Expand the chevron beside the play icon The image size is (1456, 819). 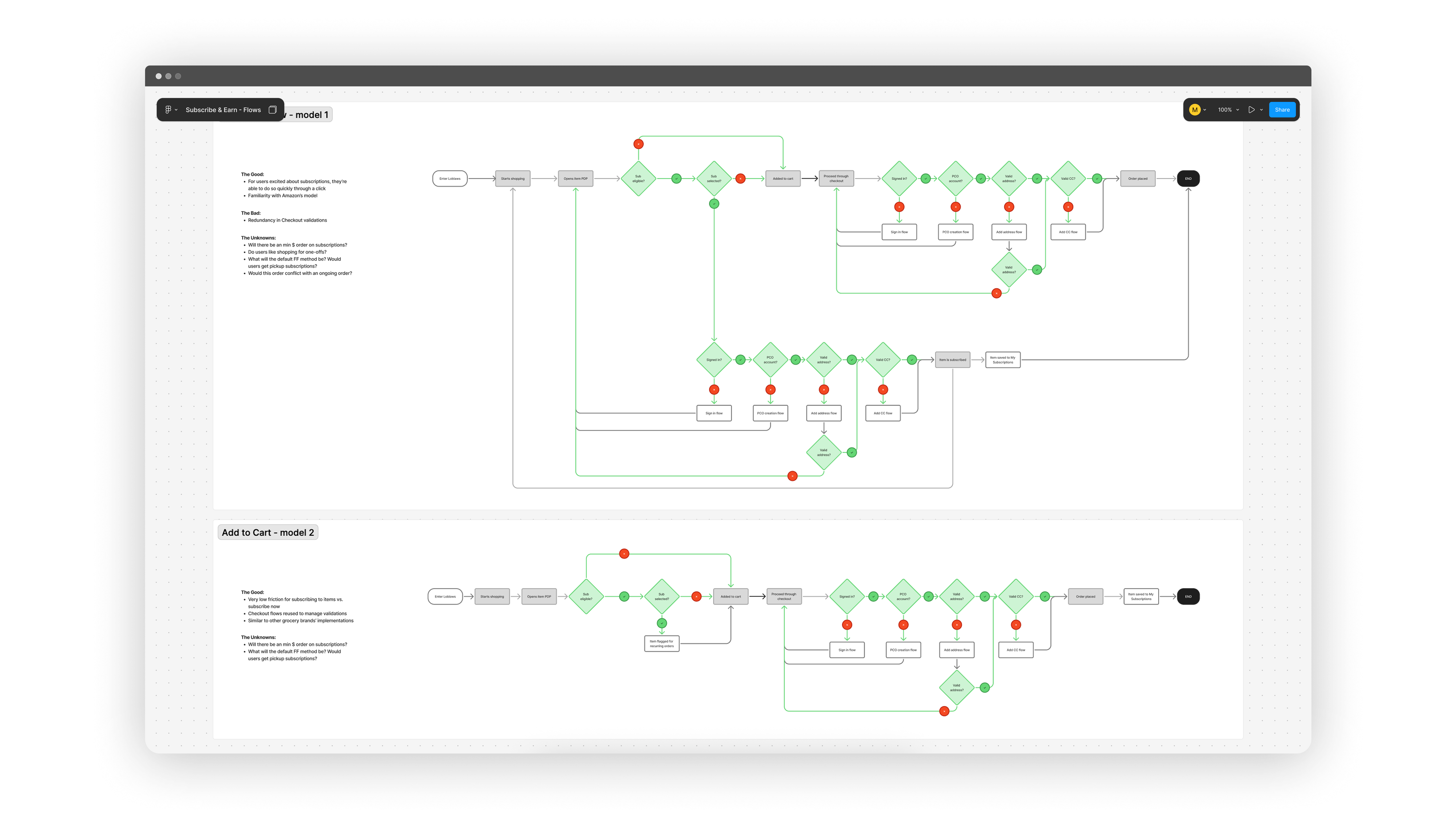[1261, 110]
